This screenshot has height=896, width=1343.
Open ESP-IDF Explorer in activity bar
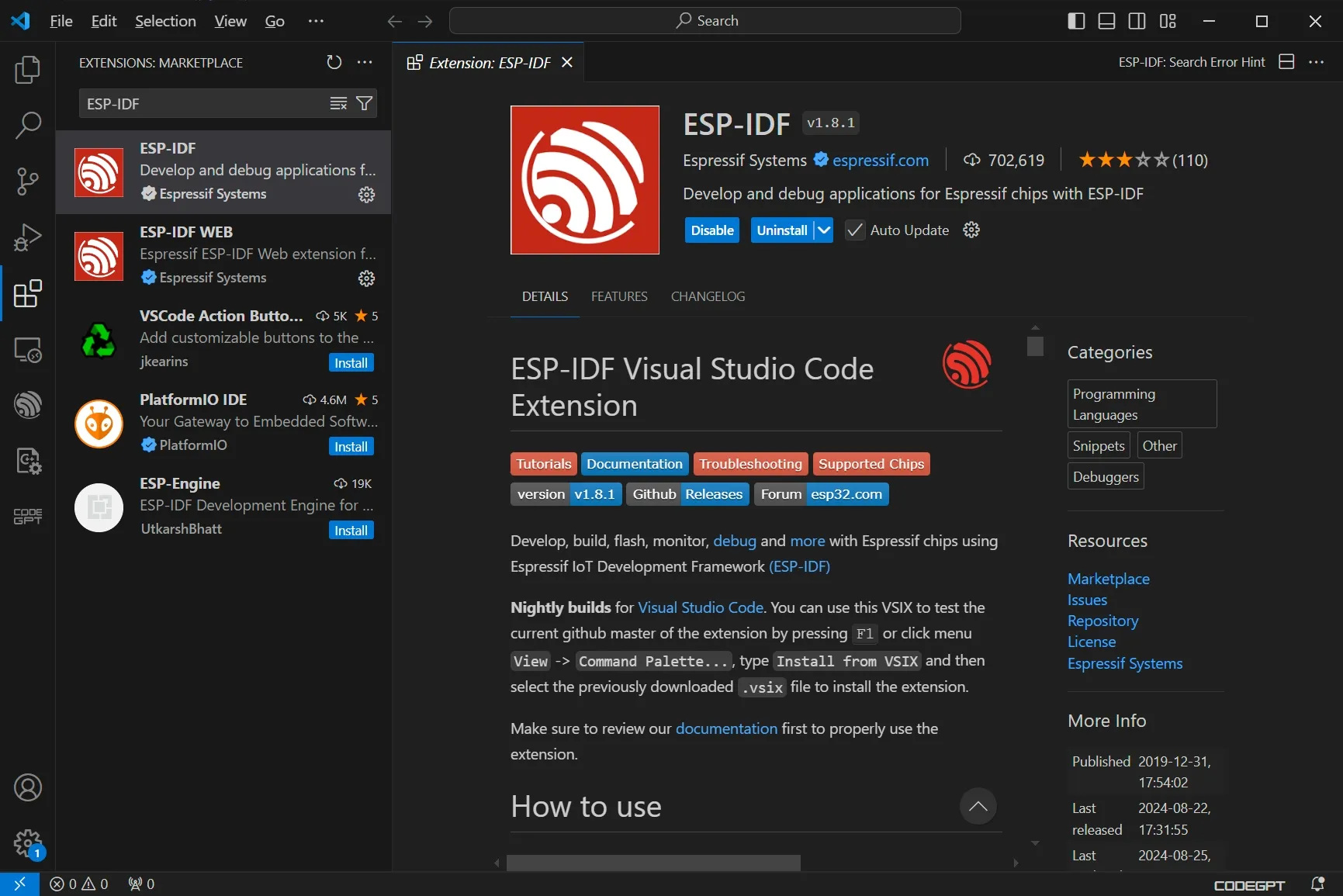point(27,405)
